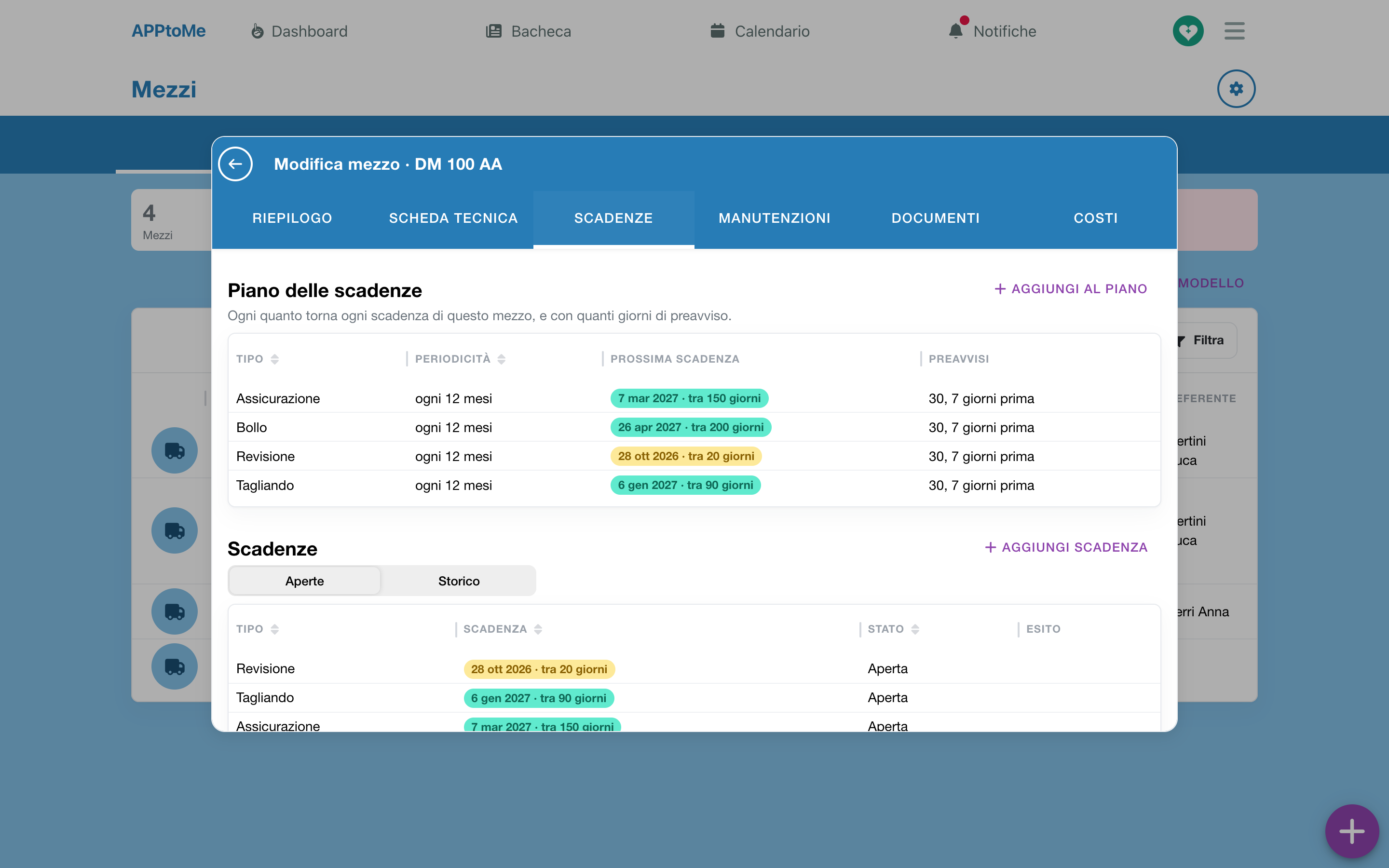Switch to the Aperte segment
The image size is (1389, 868).
click(305, 581)
